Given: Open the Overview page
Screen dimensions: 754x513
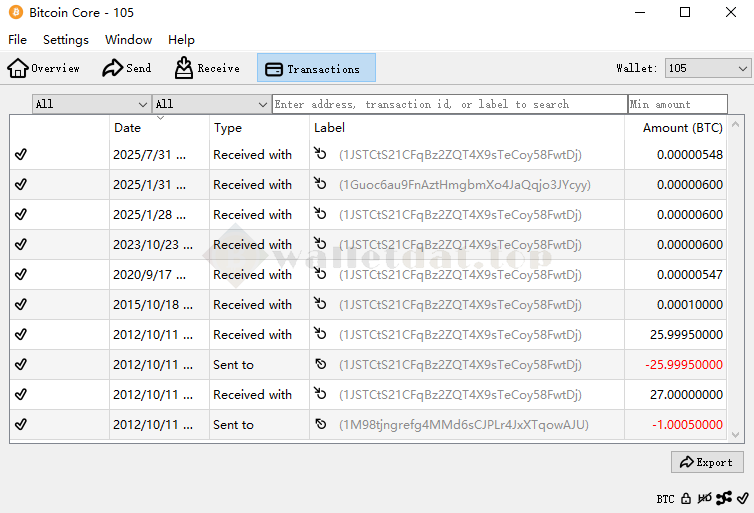Looking at the screenshot, I should click(44, 68).
